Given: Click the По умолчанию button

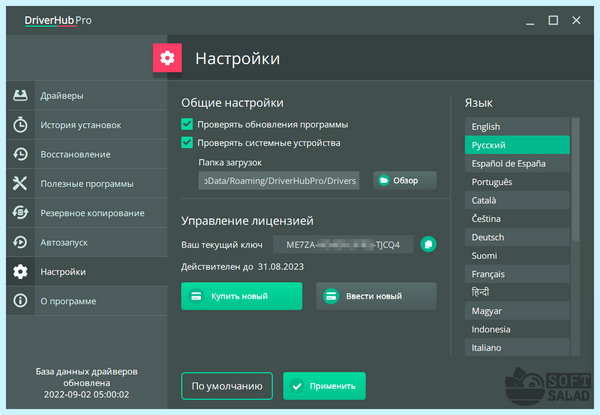Looking at the screenshot, I should click(x=227, y=386).
